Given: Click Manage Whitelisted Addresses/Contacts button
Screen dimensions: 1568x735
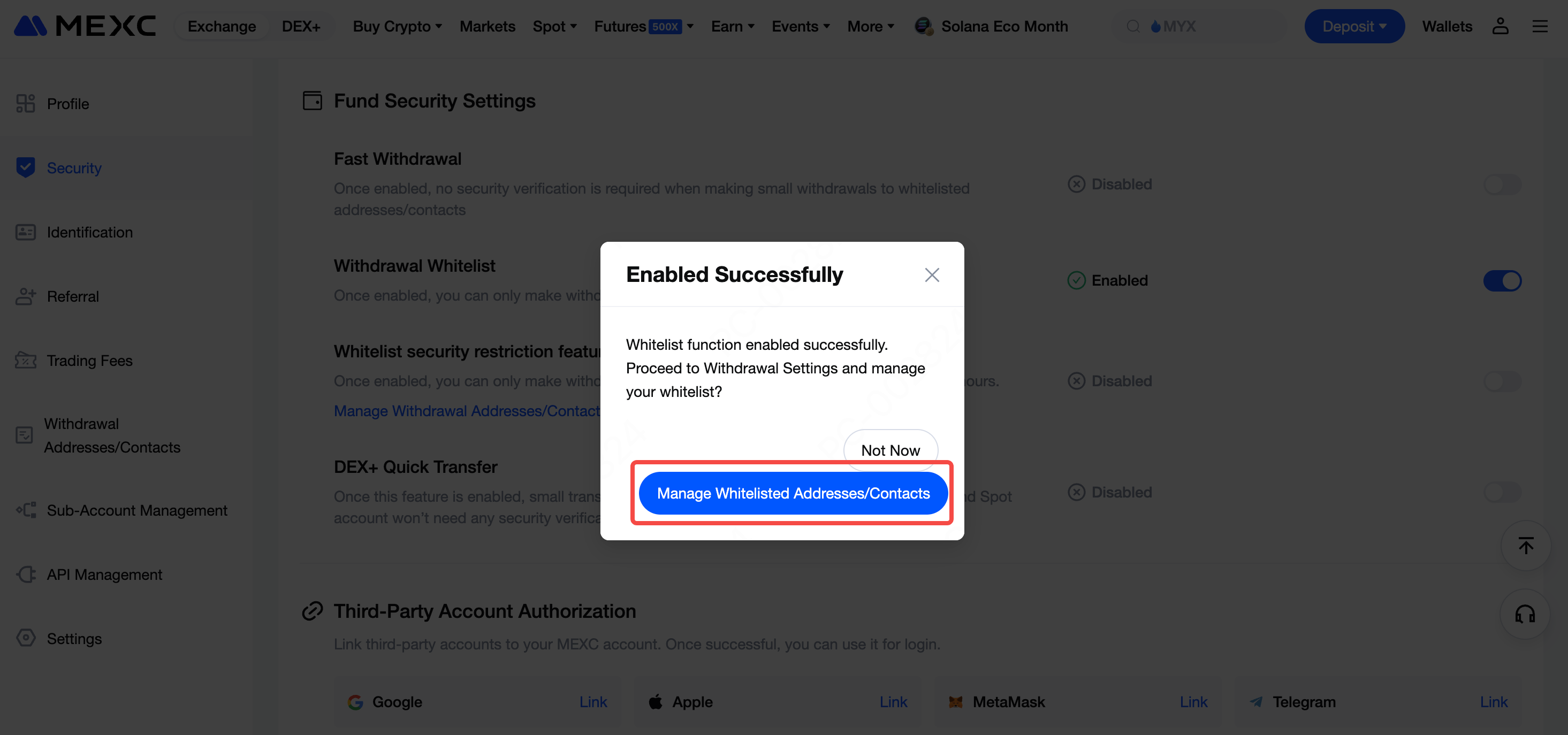Looking at the screenshot, I should (793, 493).
